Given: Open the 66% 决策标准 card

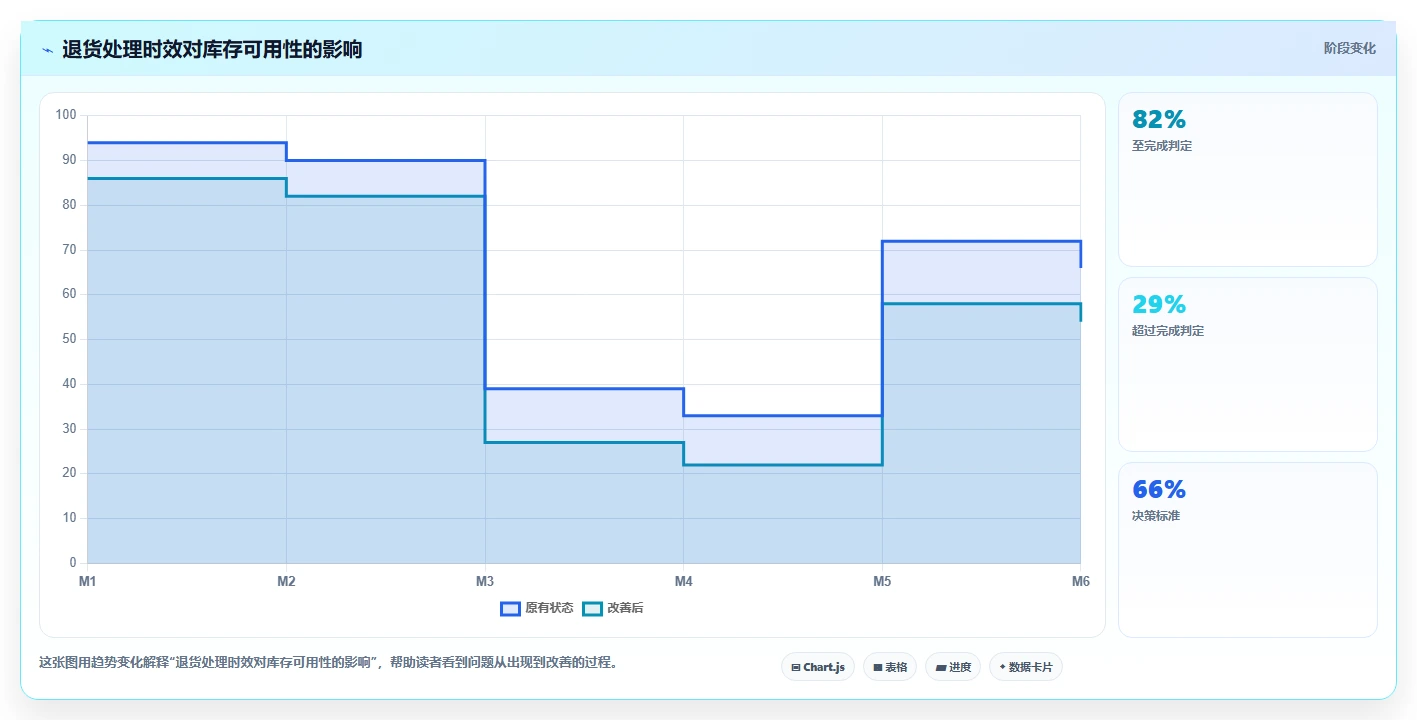Looking at the screenshot, I should click(1248, 550).
